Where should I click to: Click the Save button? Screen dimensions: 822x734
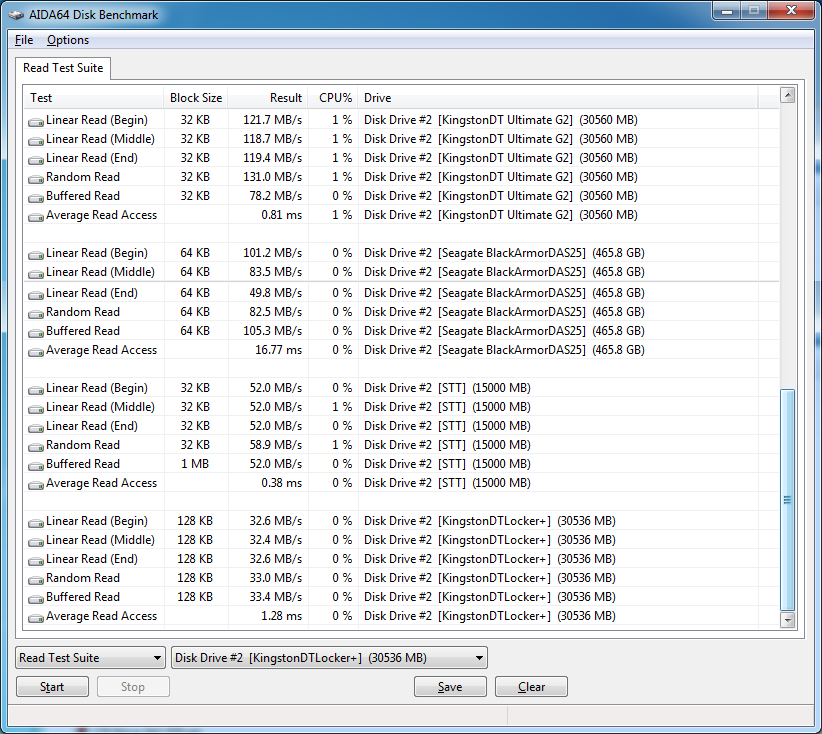tap(450, 687)
